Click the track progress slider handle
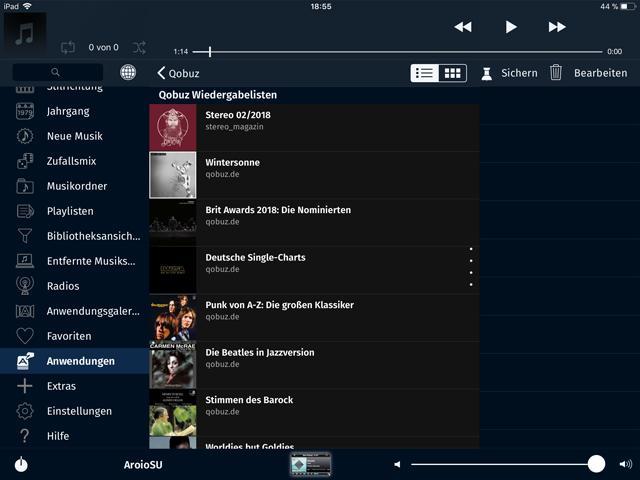 [x=210, y=51]
